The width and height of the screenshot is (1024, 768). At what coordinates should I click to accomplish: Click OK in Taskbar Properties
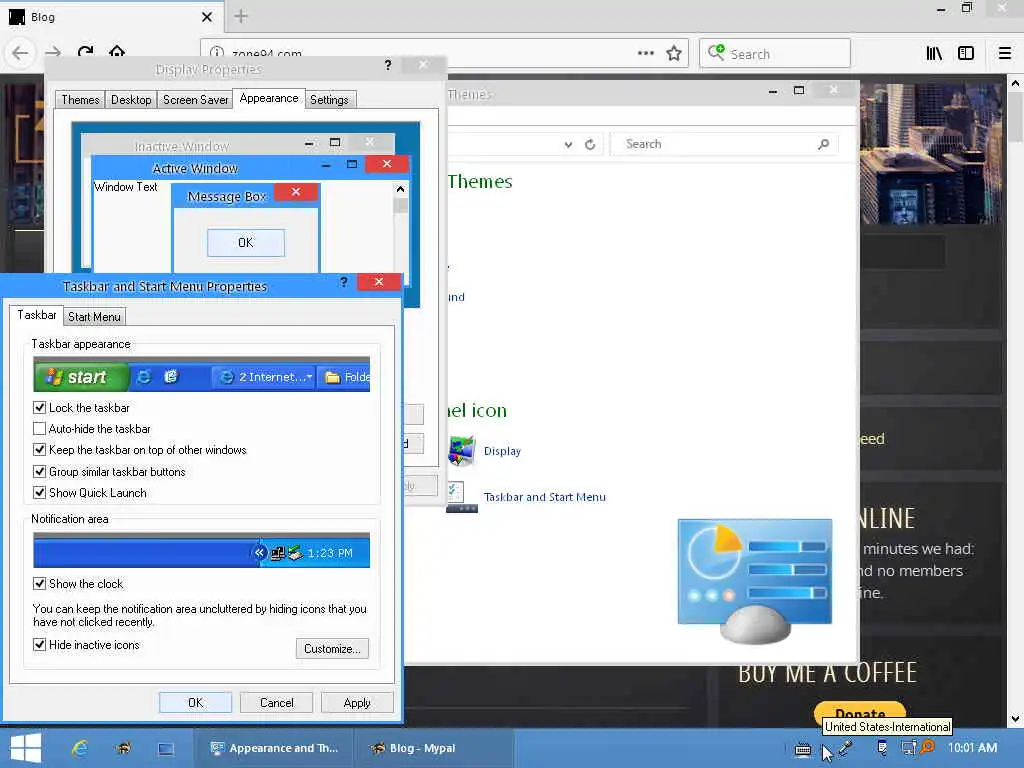coord(195,703)
